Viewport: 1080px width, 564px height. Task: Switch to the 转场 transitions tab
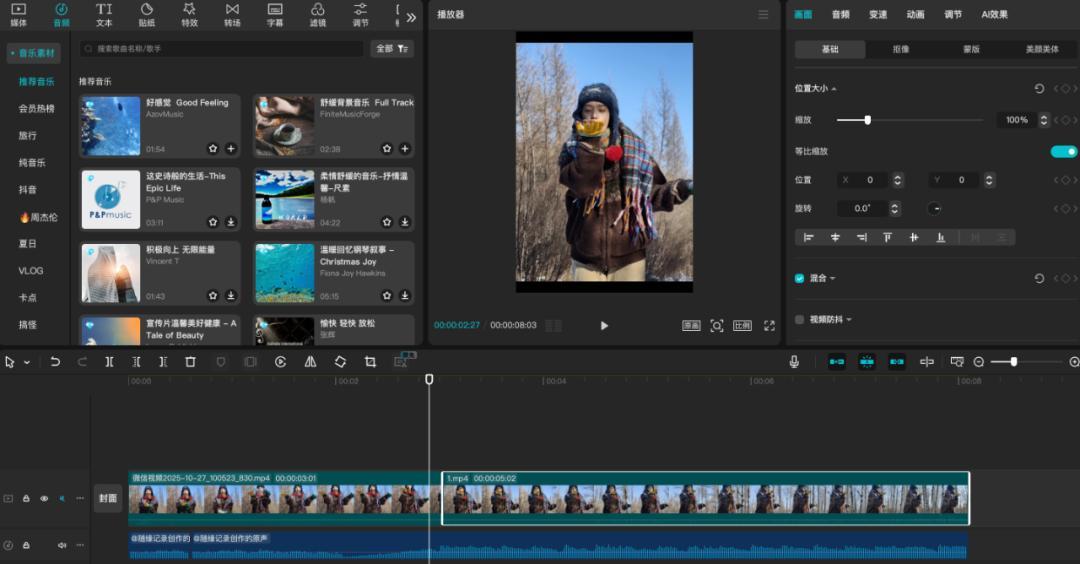(x=232, y=15)
